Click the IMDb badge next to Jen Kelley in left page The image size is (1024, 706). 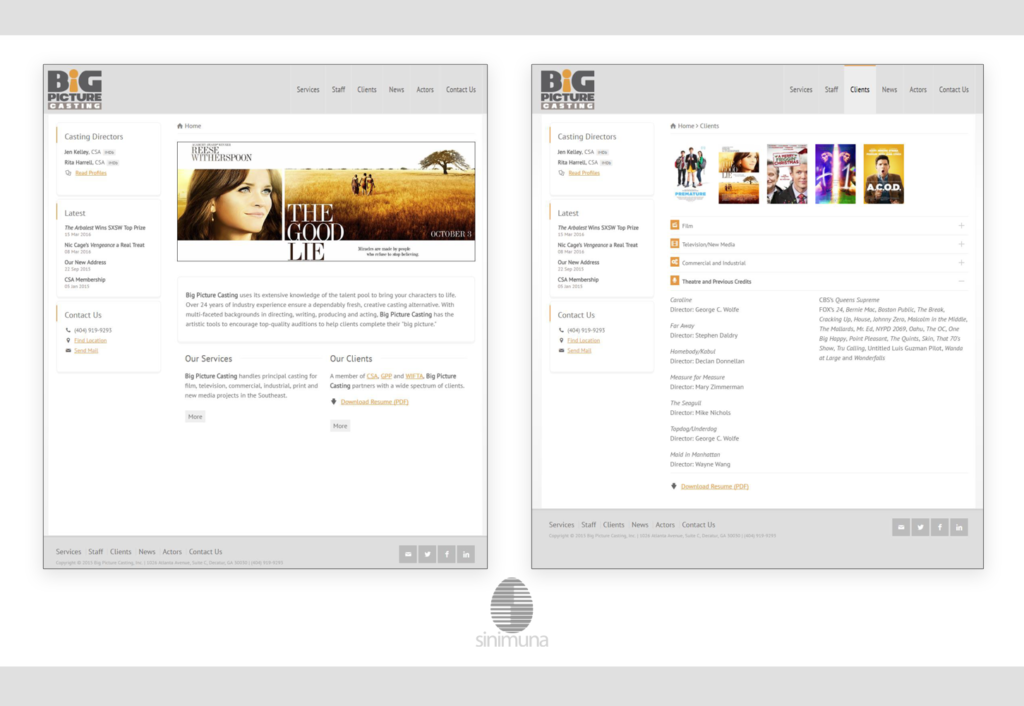110,152
